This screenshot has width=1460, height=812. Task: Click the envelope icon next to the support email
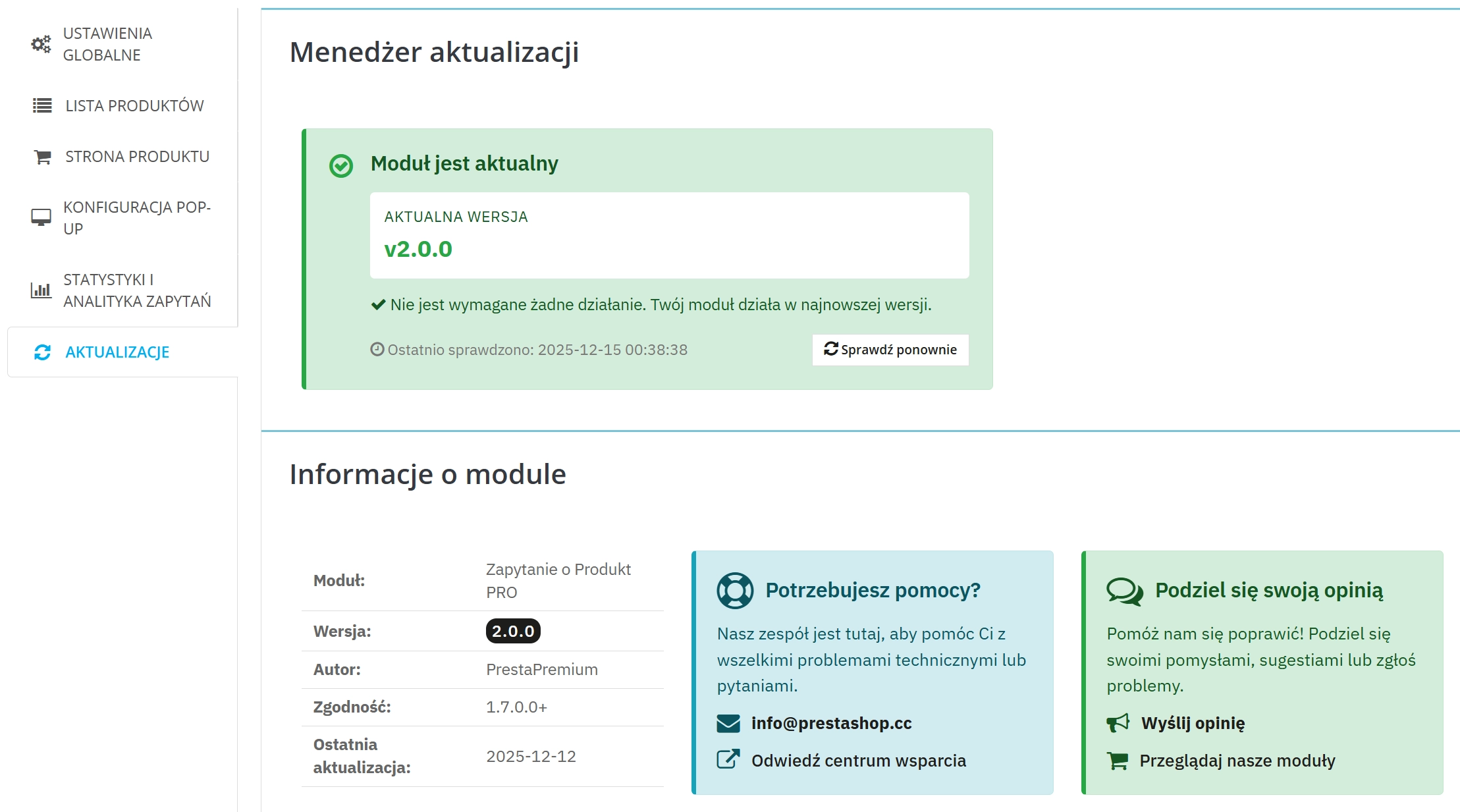[728, 723]
